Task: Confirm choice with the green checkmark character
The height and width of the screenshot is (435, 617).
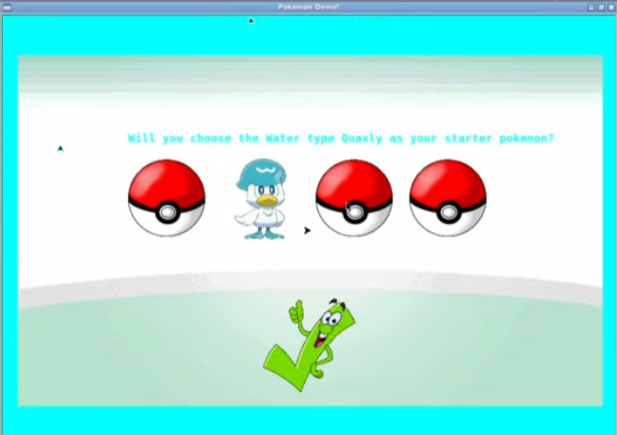Action: tap(309, 345)
